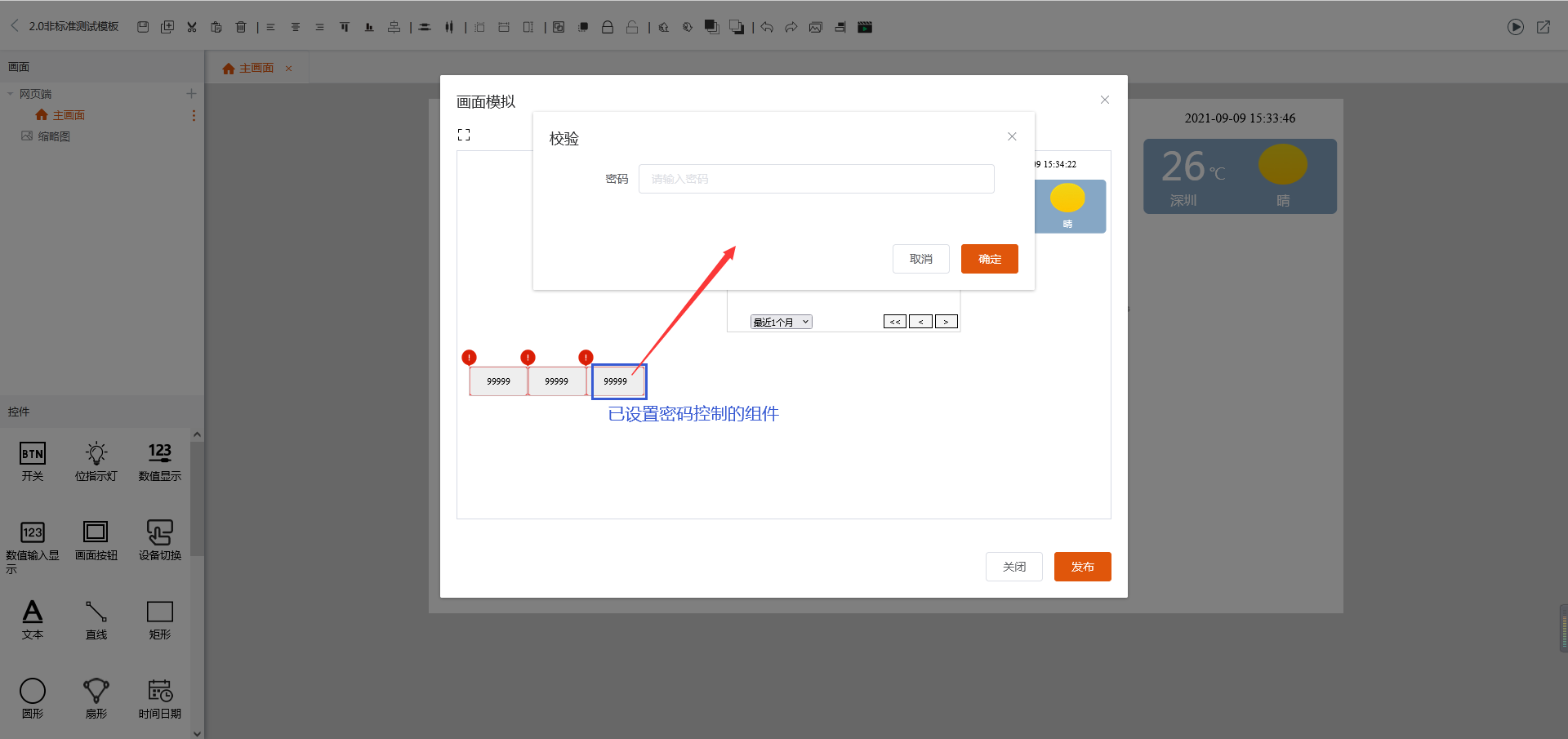Screen dimensions: 1568x739
Task: Close the 校验 verification dialog
Action: tap(1012, 136)
